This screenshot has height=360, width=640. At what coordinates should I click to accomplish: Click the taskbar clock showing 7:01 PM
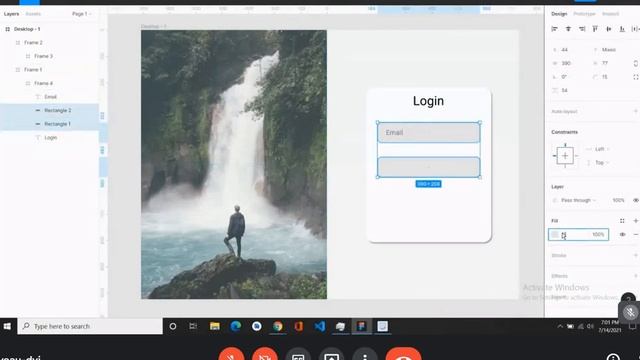pos(610,327)
